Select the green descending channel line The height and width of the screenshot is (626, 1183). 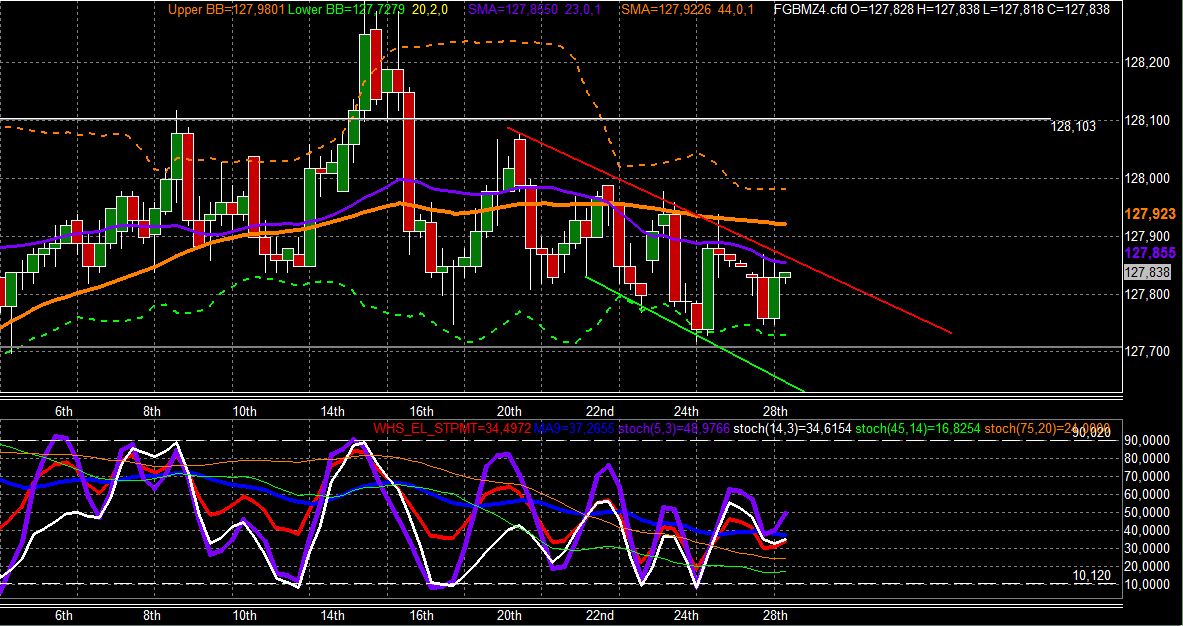tap(695, 333)
